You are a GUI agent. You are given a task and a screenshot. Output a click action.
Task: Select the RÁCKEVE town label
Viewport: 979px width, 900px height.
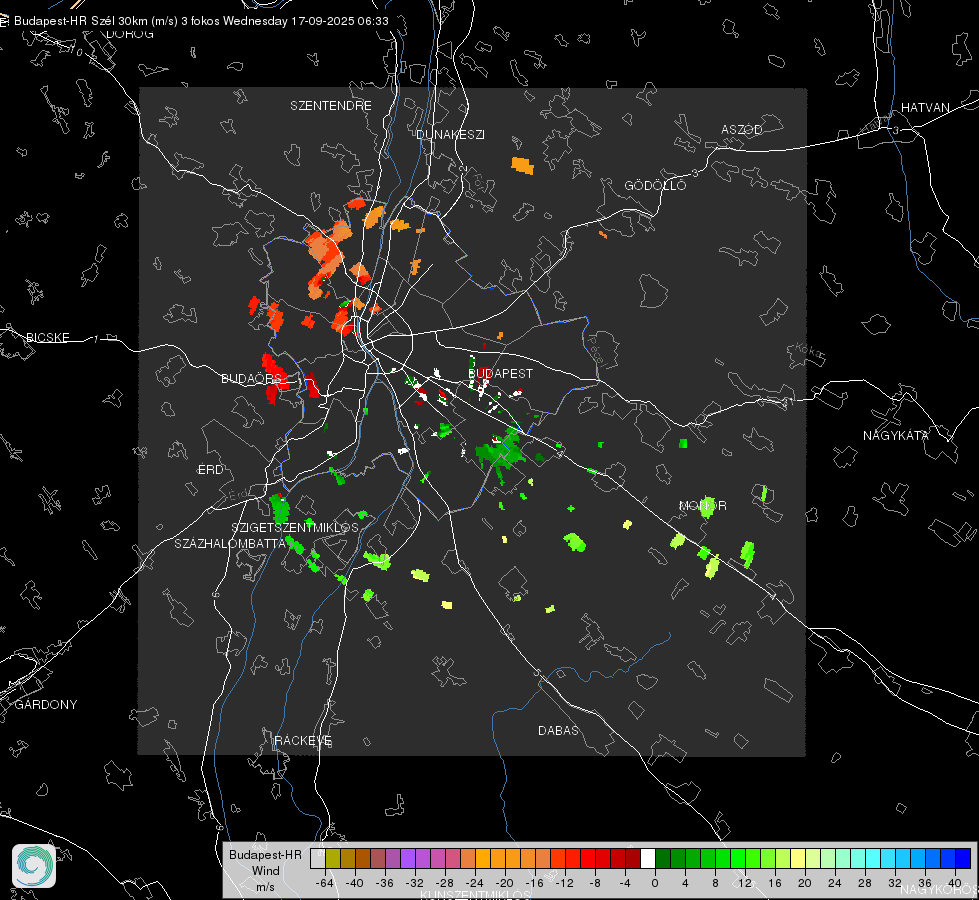coord(303,741)
